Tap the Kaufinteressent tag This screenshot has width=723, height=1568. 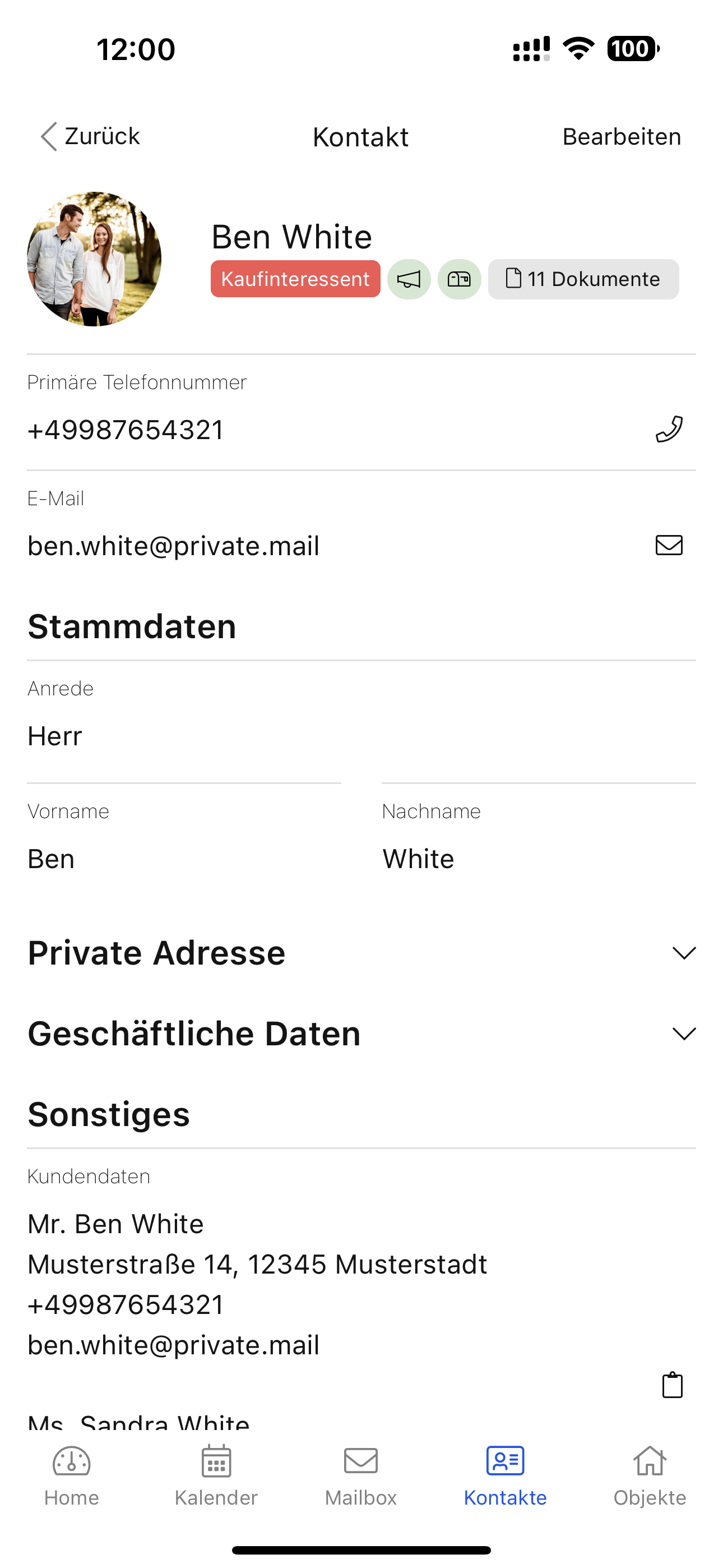295,279
